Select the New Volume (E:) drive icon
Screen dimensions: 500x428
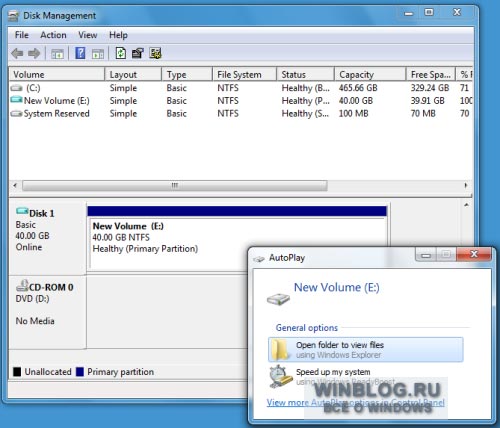(x=16, y=100)
